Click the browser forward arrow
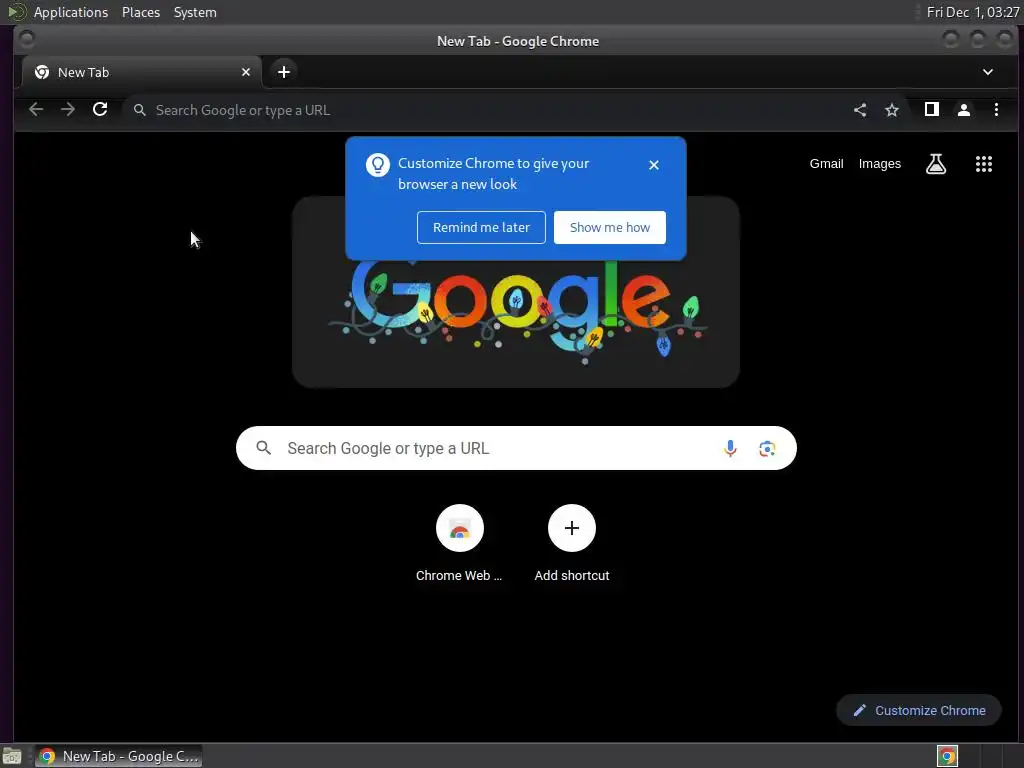 tap(68, 110)
